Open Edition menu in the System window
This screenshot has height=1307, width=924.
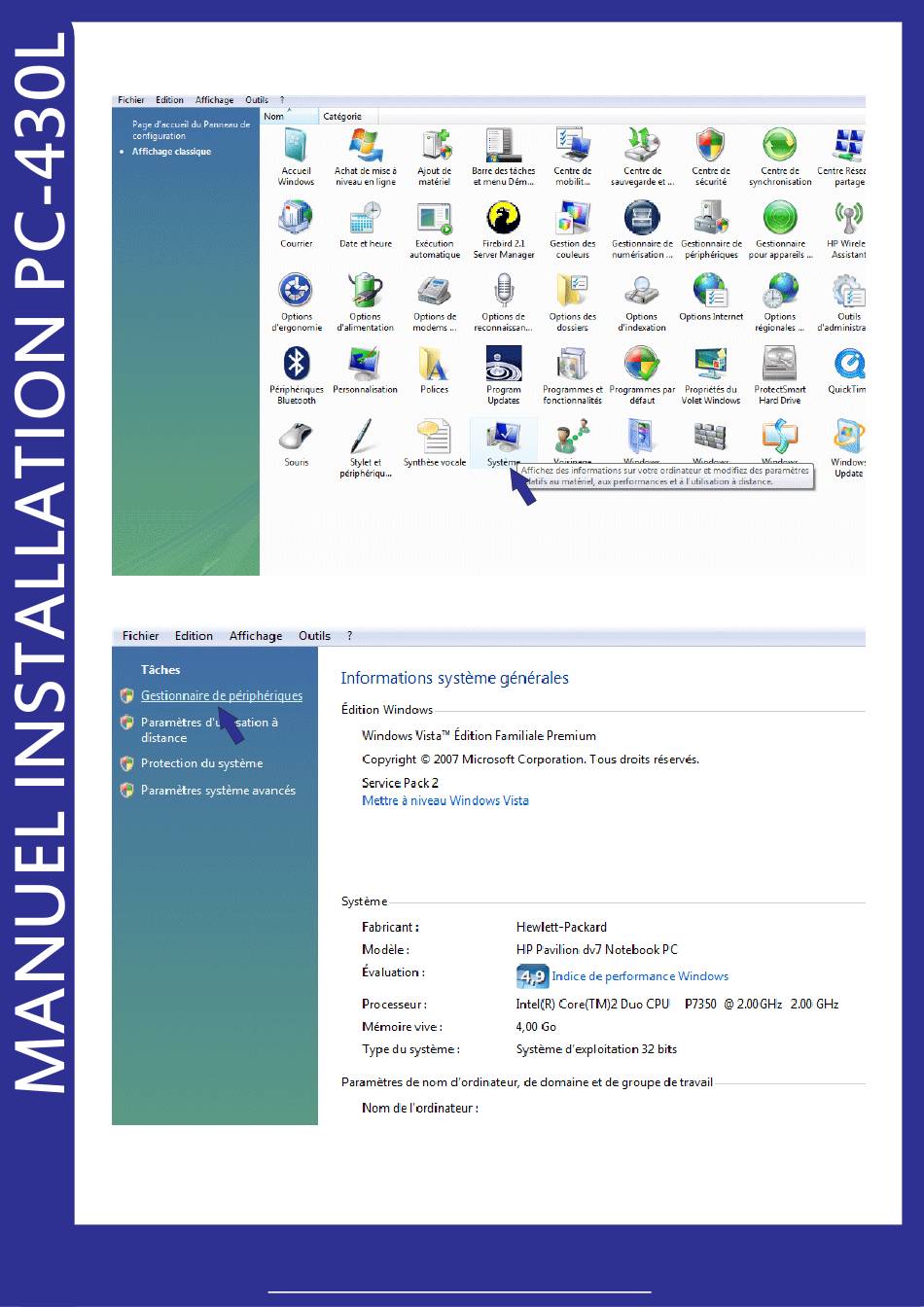194,636
